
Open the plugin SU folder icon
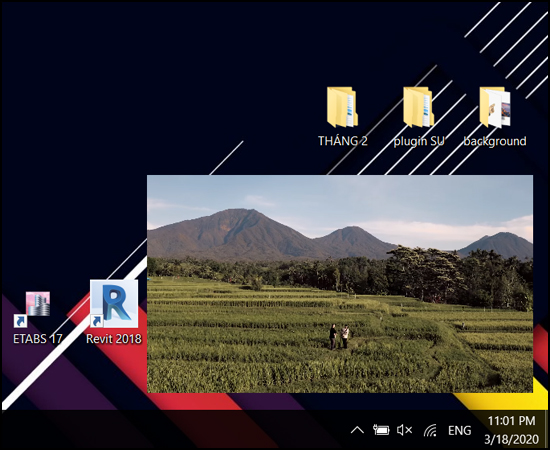click(x=418, y=107)
